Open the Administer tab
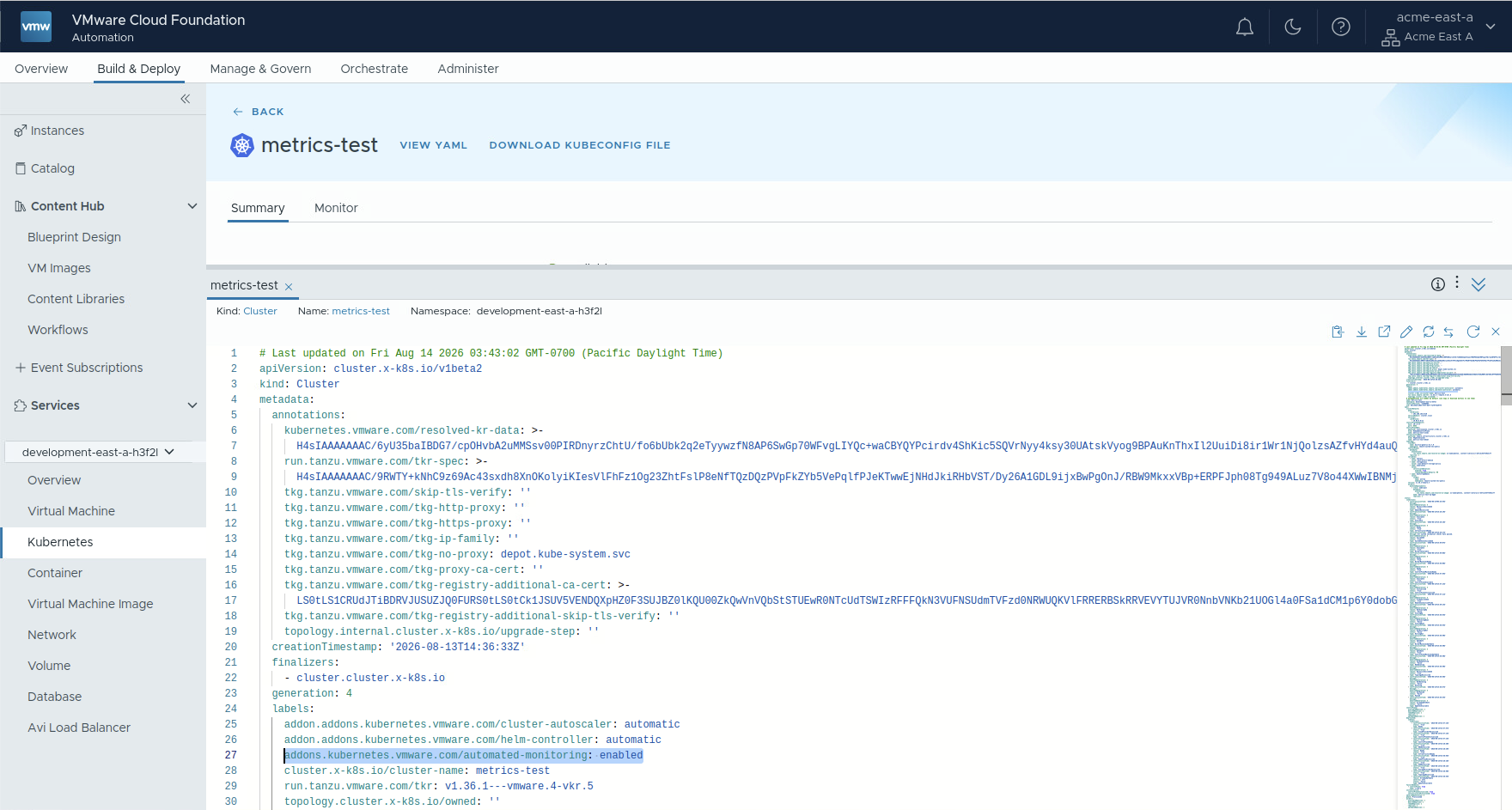The image size is (1512, 810). pos(468,69)
